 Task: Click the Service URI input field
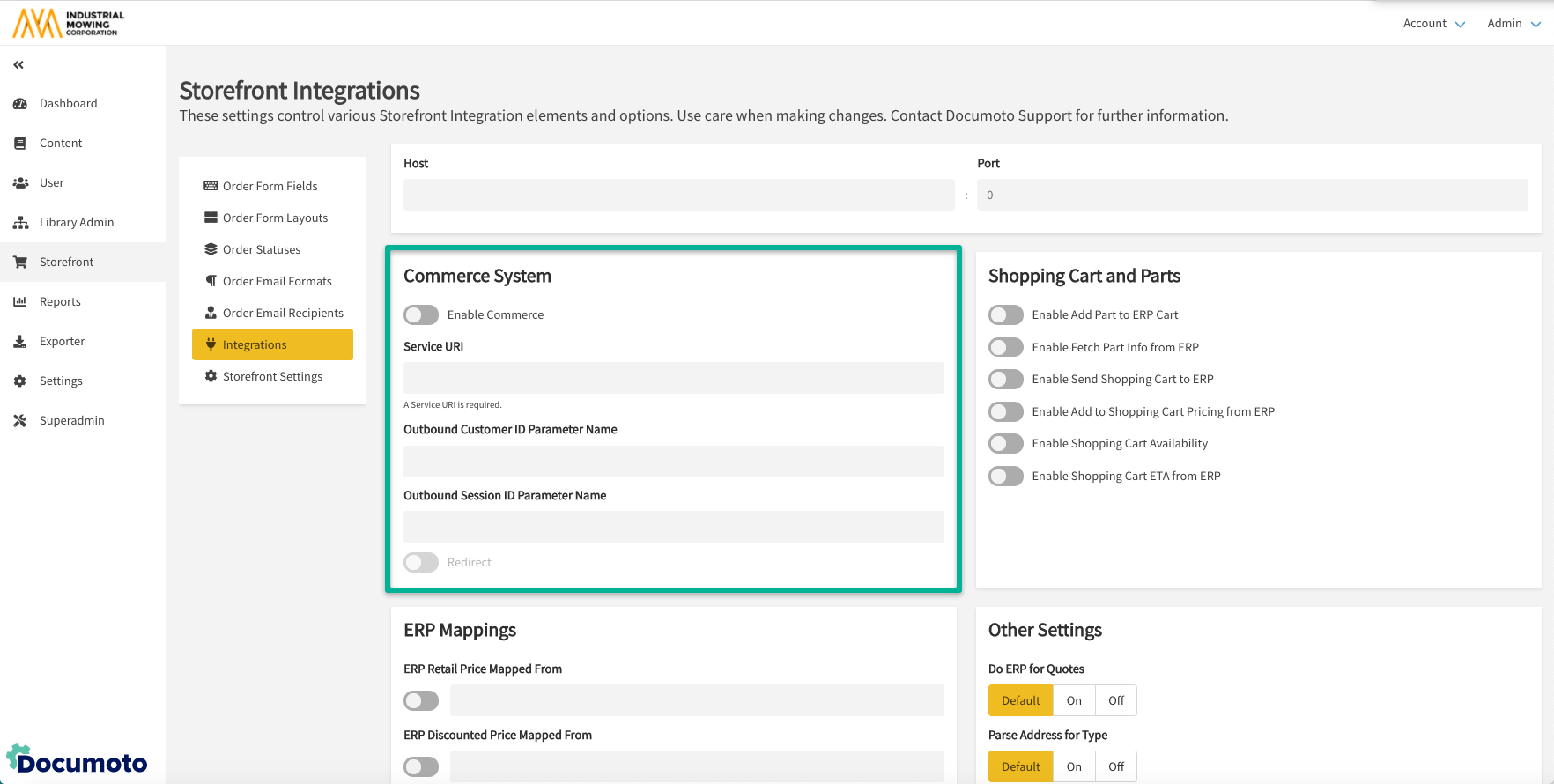tap(673, 378)
